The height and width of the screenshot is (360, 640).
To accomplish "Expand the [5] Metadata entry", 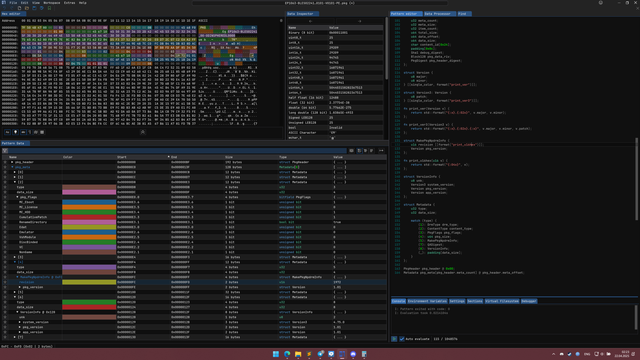I will click(x=15, y=292).
